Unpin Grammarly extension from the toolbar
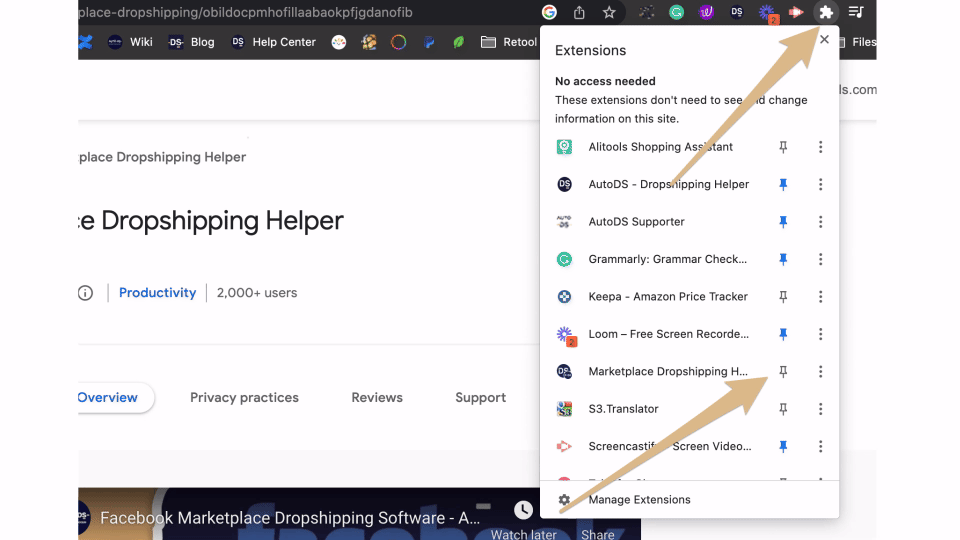960x540 pixels. 783,259
